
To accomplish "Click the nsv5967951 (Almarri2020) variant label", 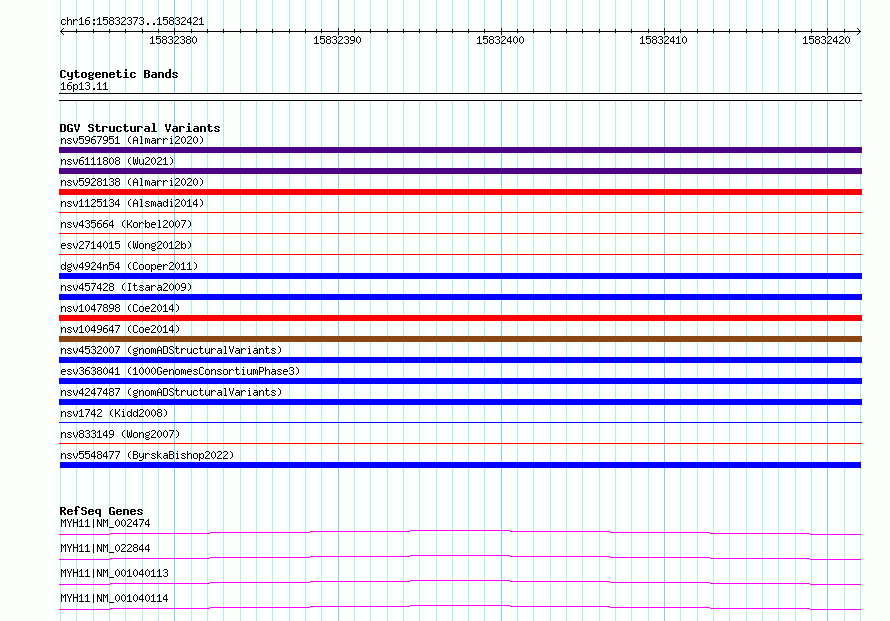I will pos(132,140).
